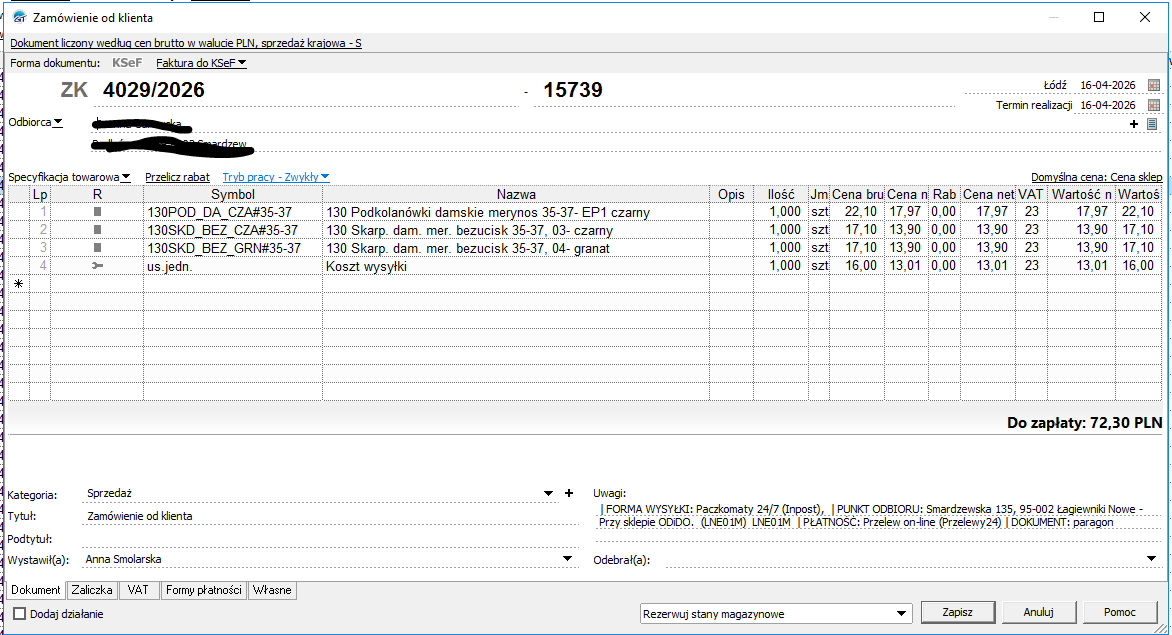1172x635 pixels.
Task: Open Wystawił(a) Anna Smolarska dropdown
Action: [x=567, y=559]
